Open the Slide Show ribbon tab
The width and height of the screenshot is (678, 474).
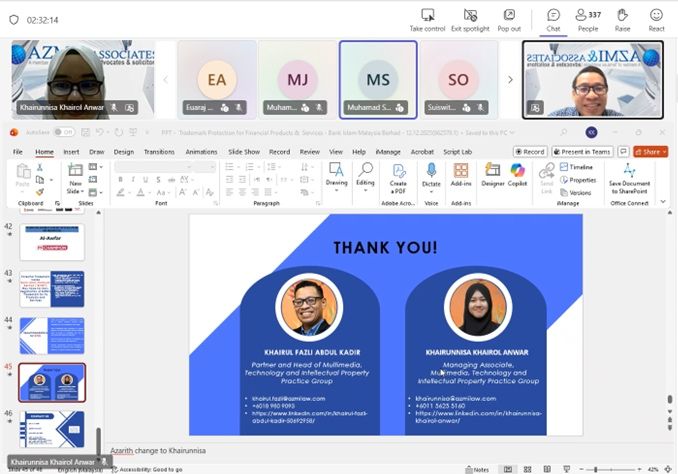point(244,152)
